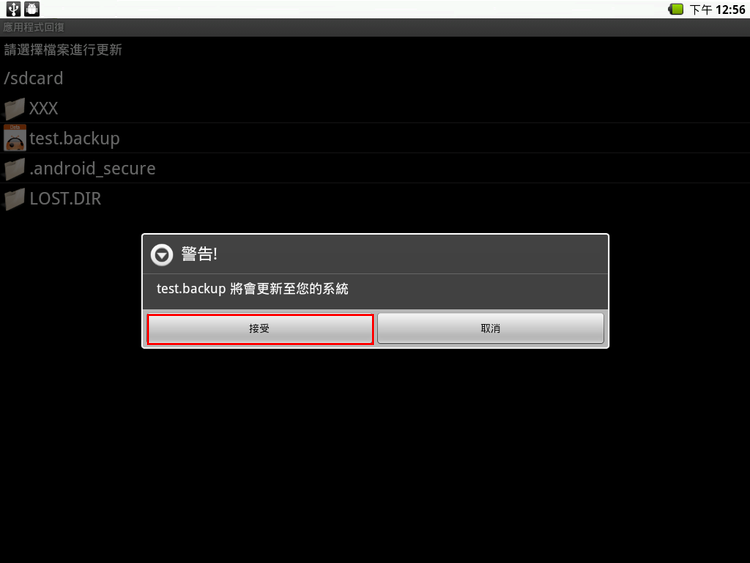Click the 警告! dialog title text
The height and width of the screenshot is (563, 750).
(x=199, y=254)
